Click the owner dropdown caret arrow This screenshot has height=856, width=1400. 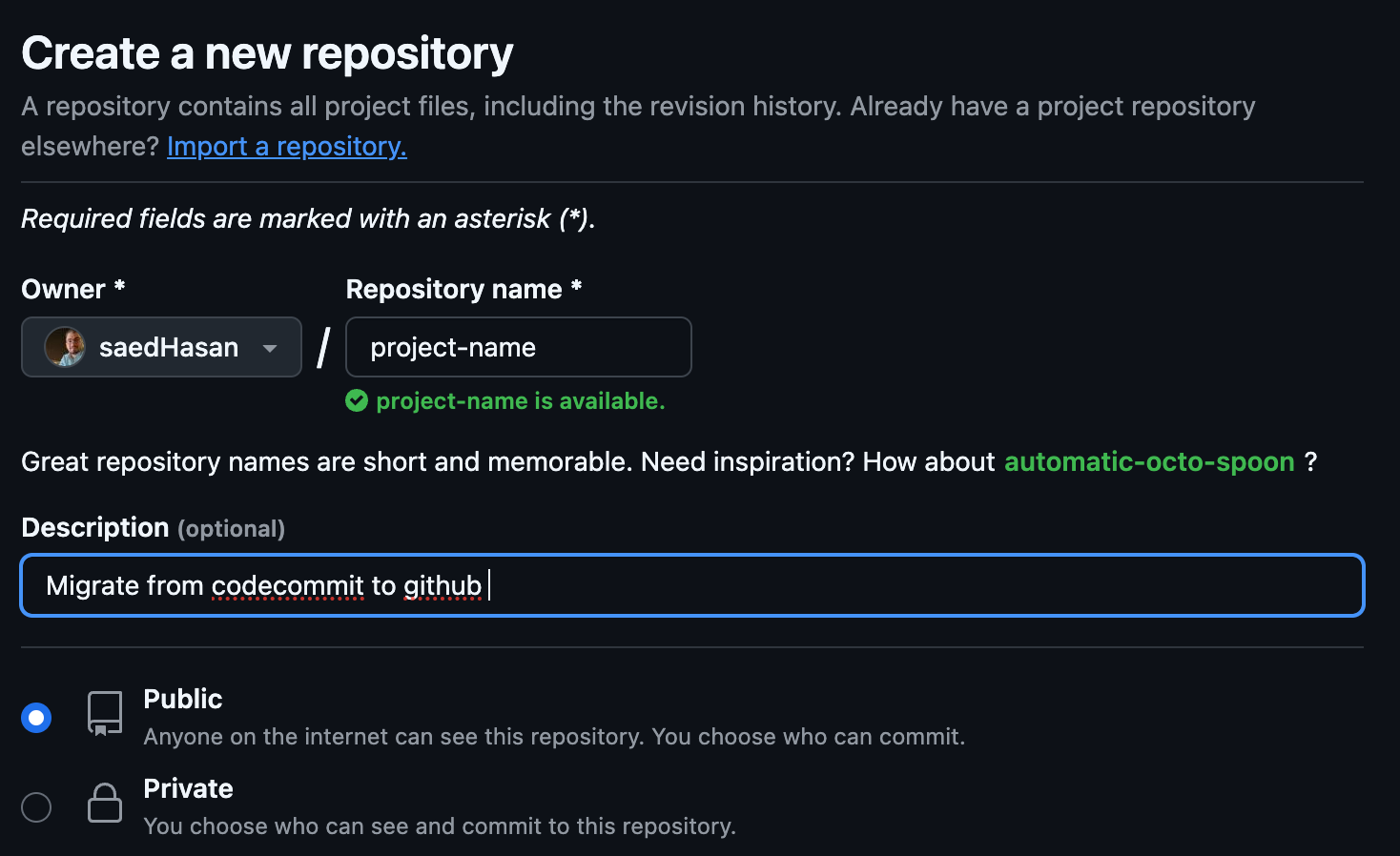(270, 349)
